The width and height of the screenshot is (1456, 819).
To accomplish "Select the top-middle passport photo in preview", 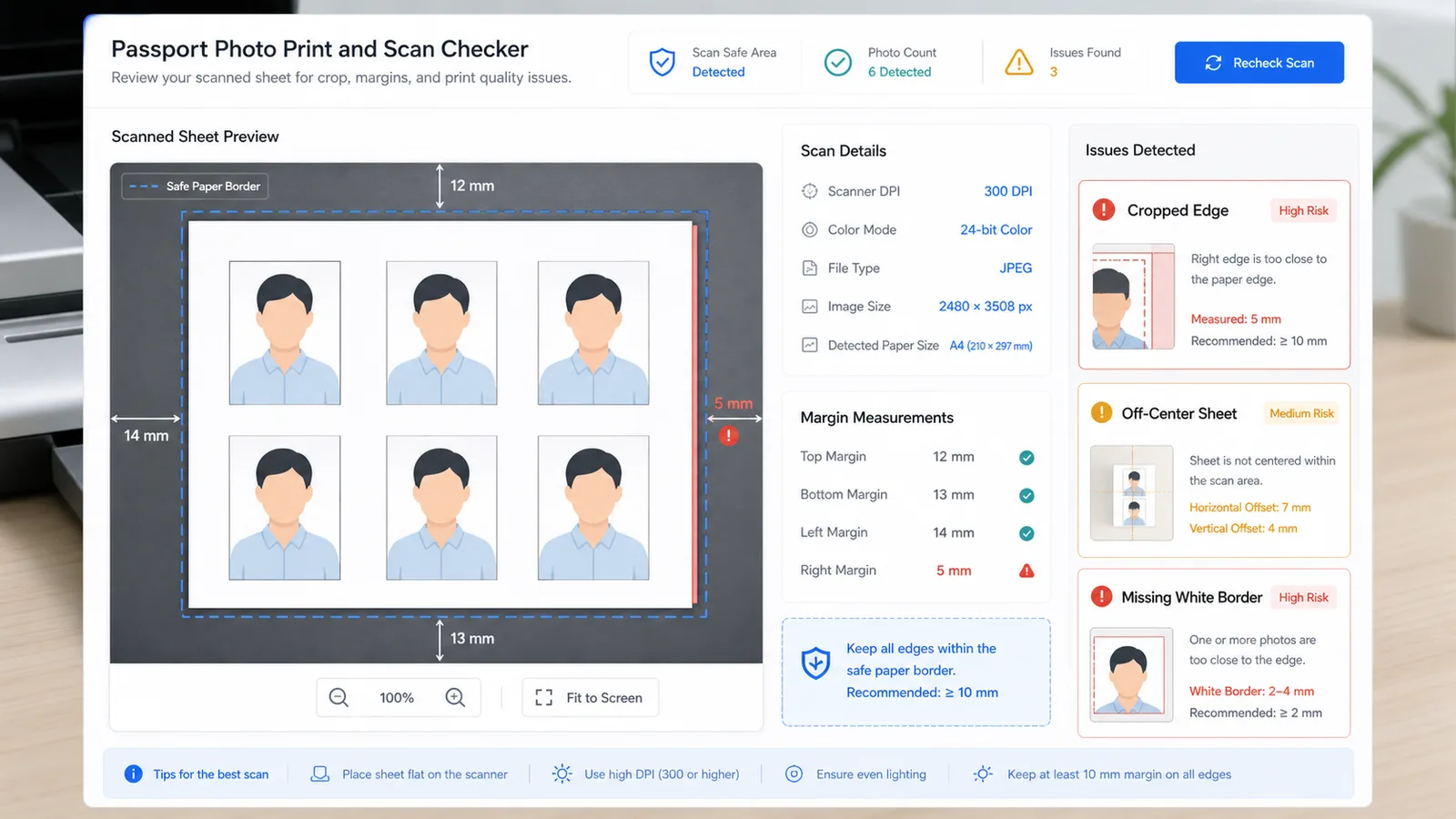I will point(441,333).
